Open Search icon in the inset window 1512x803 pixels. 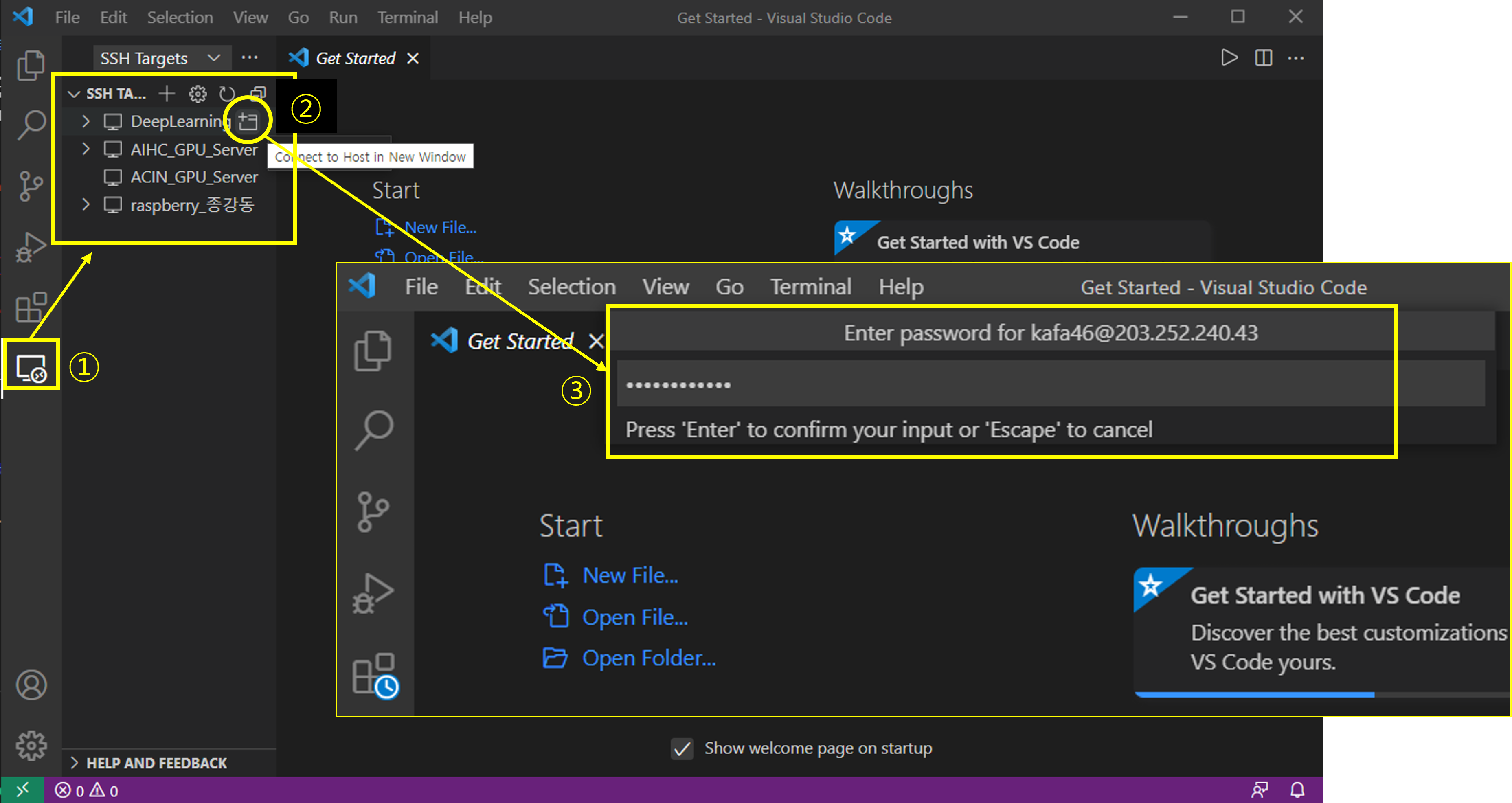pos(373,430)
